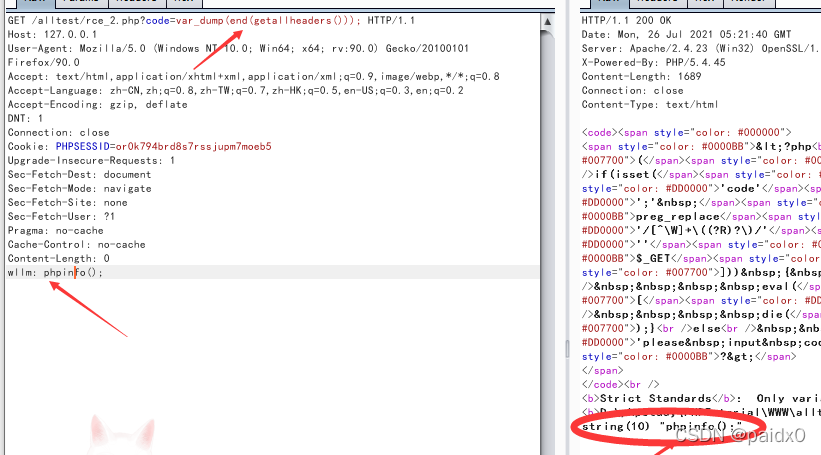This screenshot has width=821, height=455.
Task: Click the Accept-Language header line
Action: [x=236, y=91]
